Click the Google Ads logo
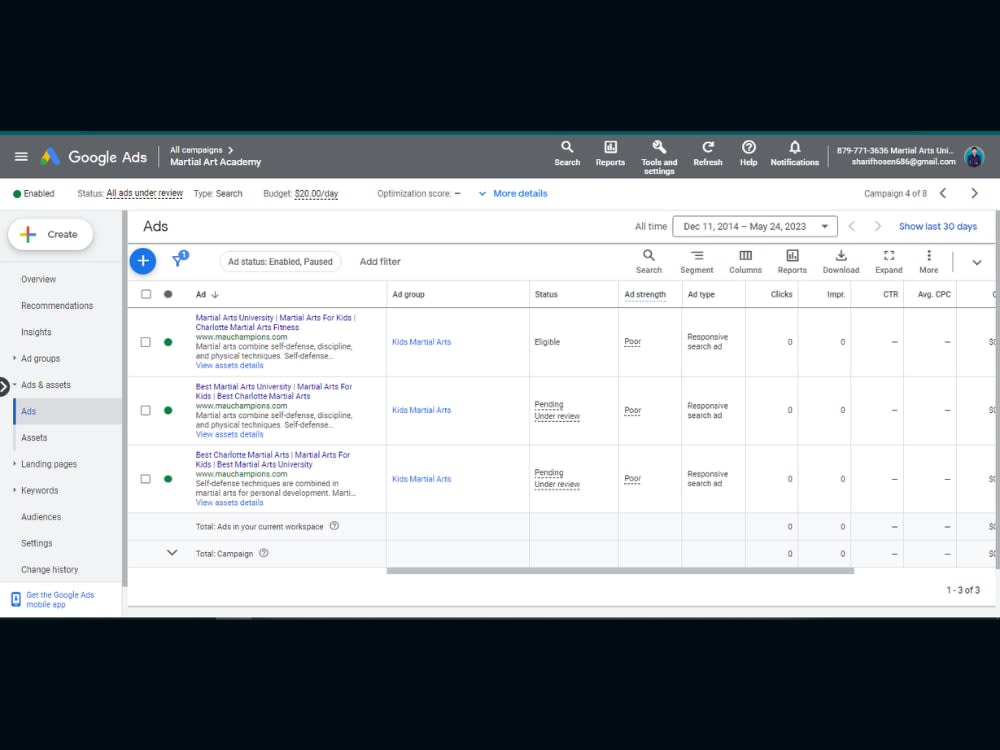Image resolution: width=1000 pixels, height=750 pixels. (x=94, y=157)
